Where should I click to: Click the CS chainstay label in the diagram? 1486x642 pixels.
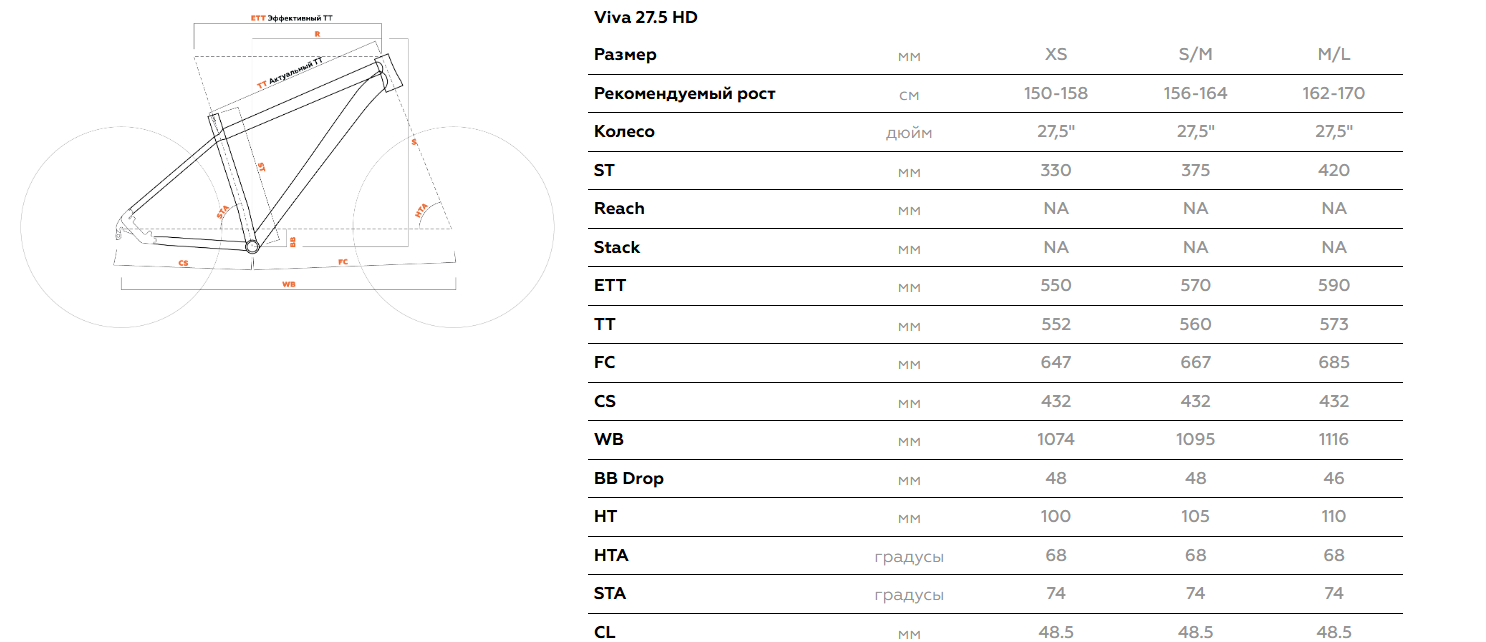tap(183, 263)
